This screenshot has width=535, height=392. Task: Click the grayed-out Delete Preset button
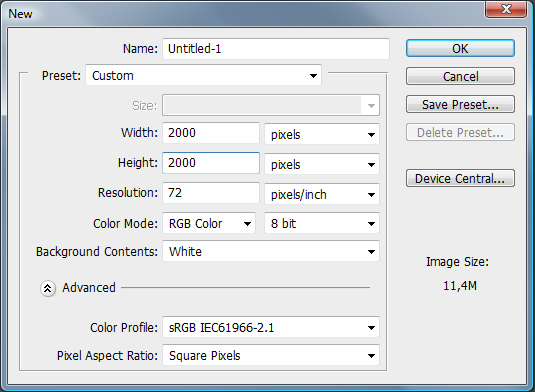click(x=460, y=132)
